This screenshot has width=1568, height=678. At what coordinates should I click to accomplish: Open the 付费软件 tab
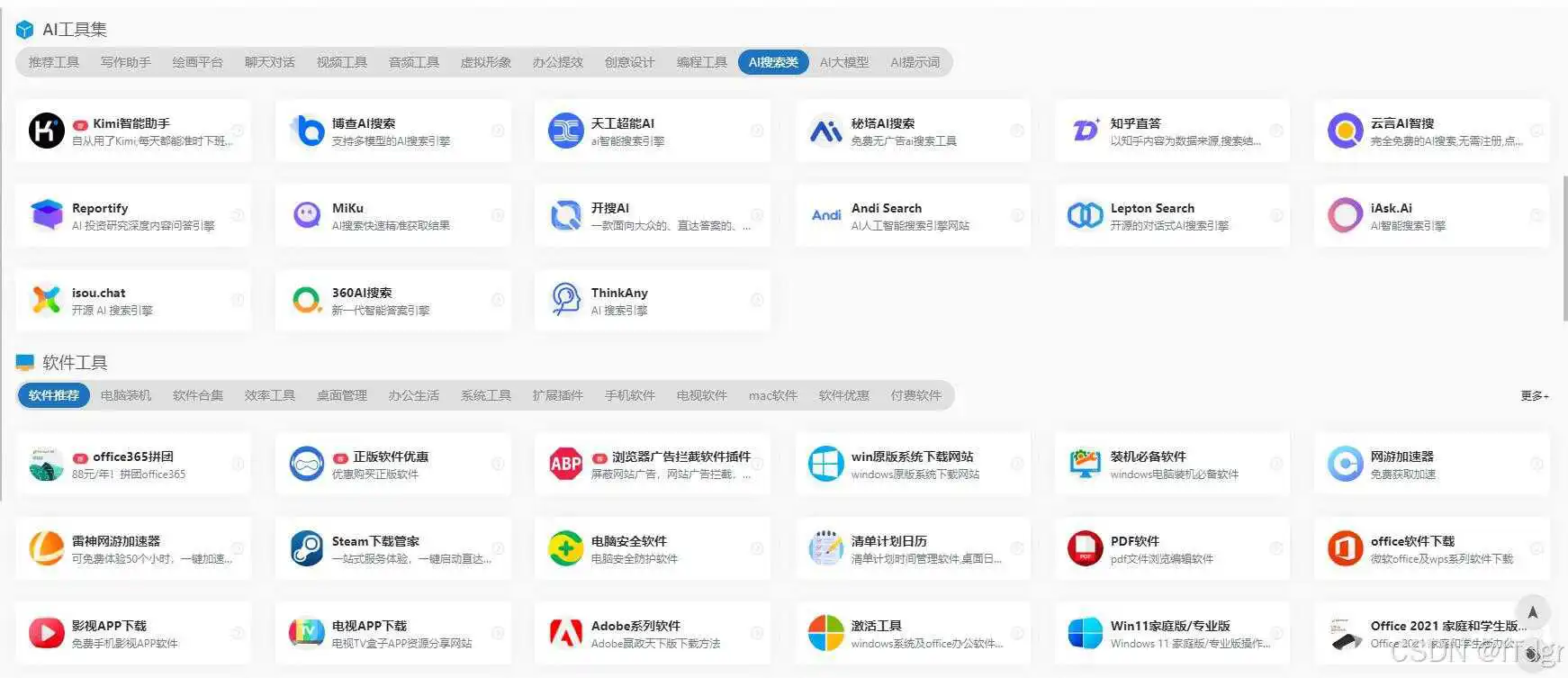[916, 395]
